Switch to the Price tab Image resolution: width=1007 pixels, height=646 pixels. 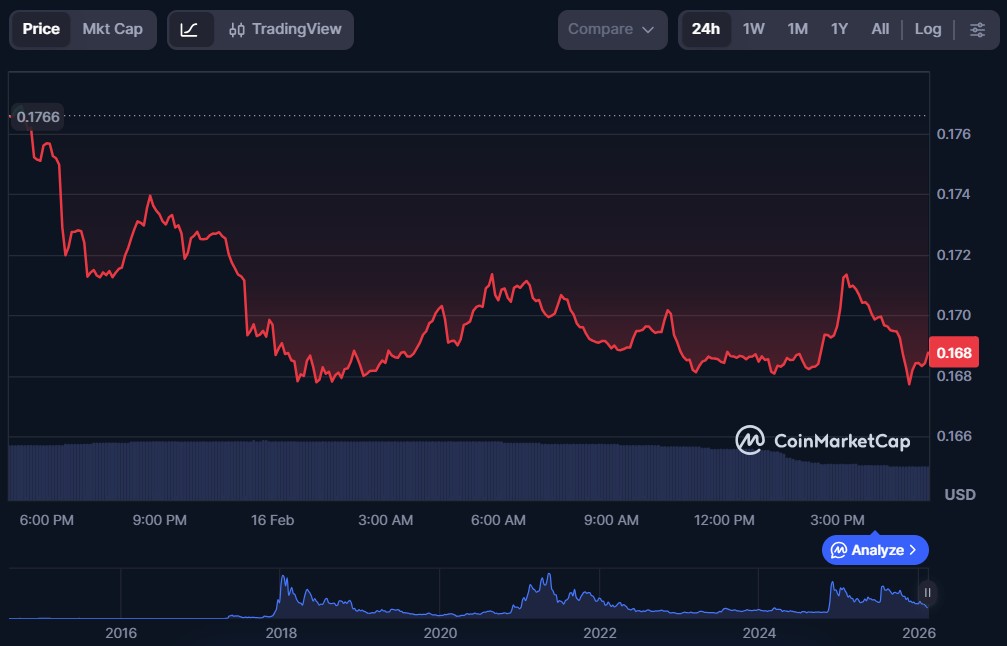(x=41, y=29)
